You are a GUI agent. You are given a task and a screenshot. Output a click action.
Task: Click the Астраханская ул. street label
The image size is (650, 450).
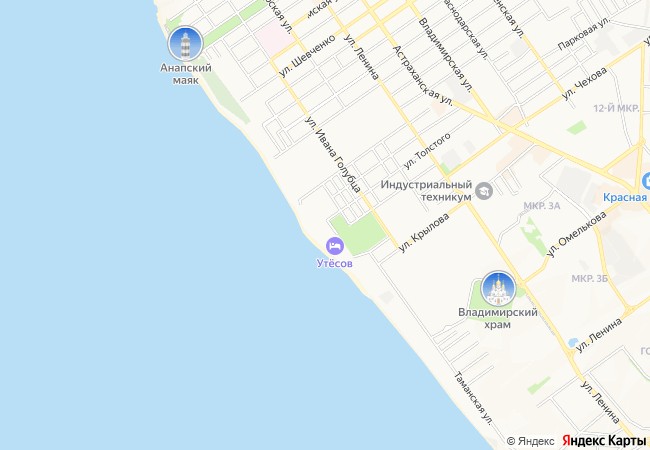[422, 75]
